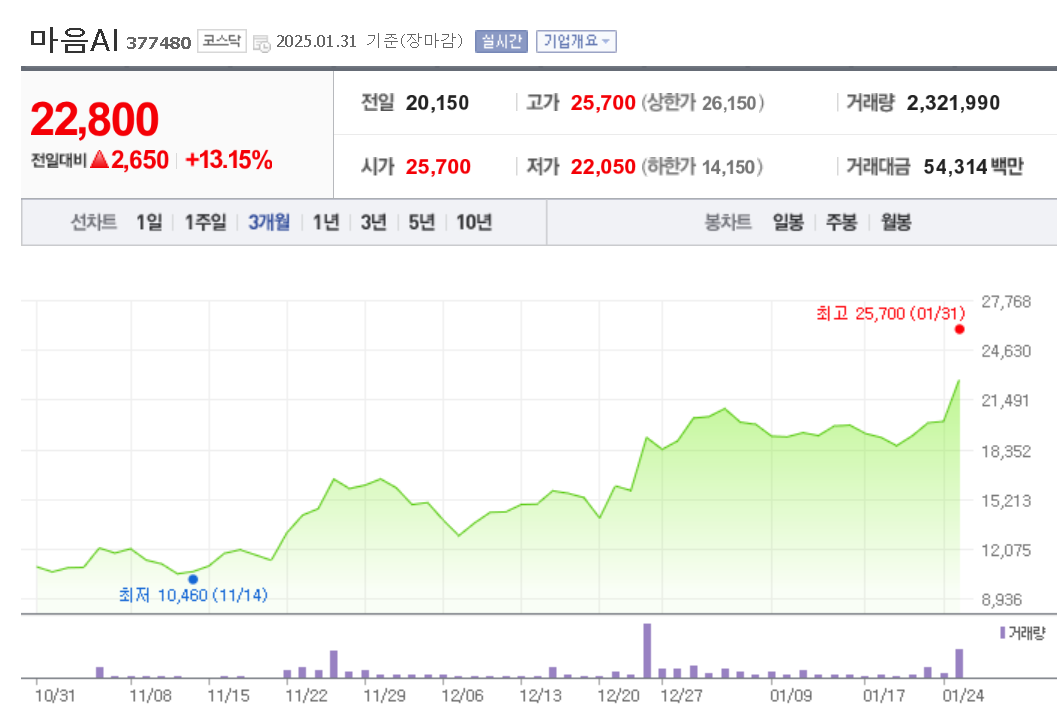The width and height of the screenshot is (1057, 720).
Task: Click the calendar icon next to the date
Action: coord(262,43)
